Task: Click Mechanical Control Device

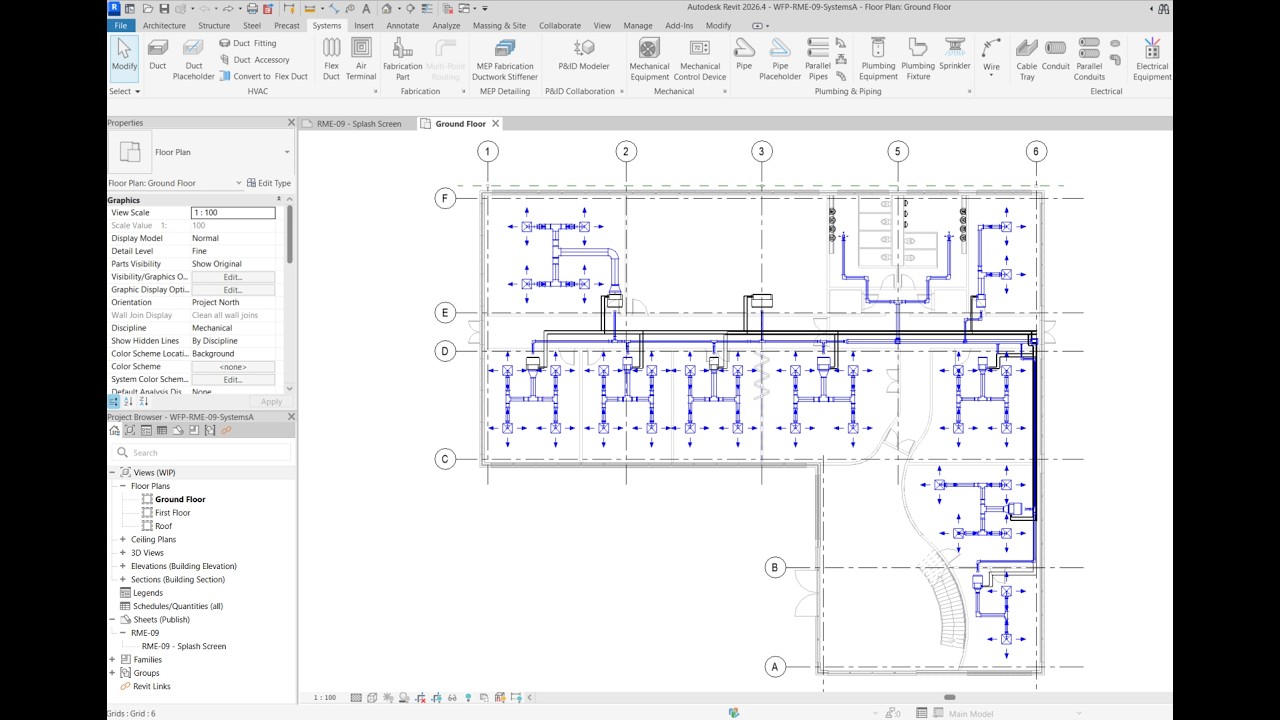Action: tap(700, 59)
